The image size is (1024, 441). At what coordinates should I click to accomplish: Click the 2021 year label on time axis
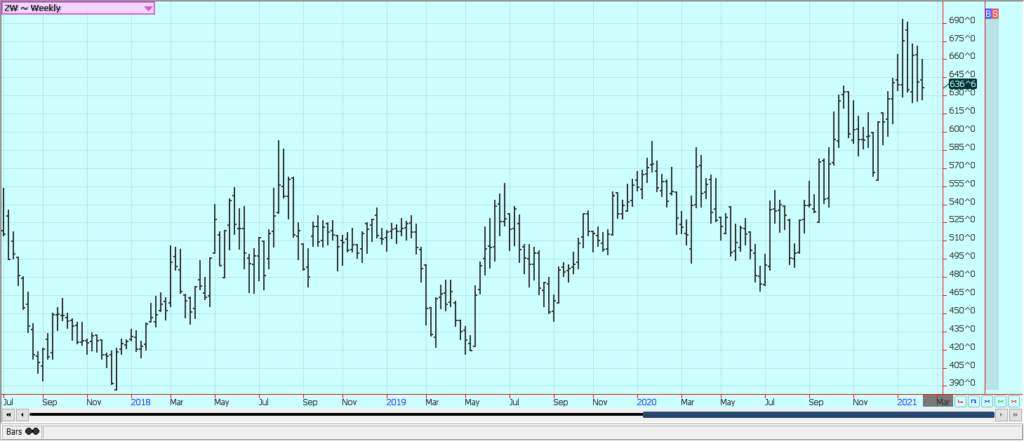(907, 402)
